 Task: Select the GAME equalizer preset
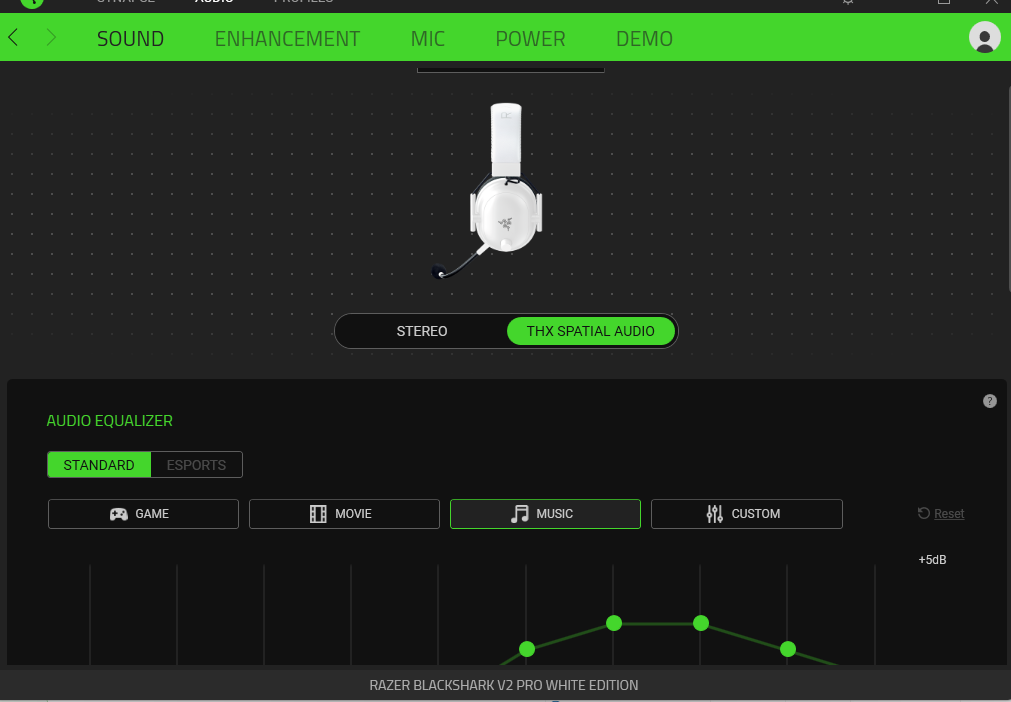tap(143, 514)
